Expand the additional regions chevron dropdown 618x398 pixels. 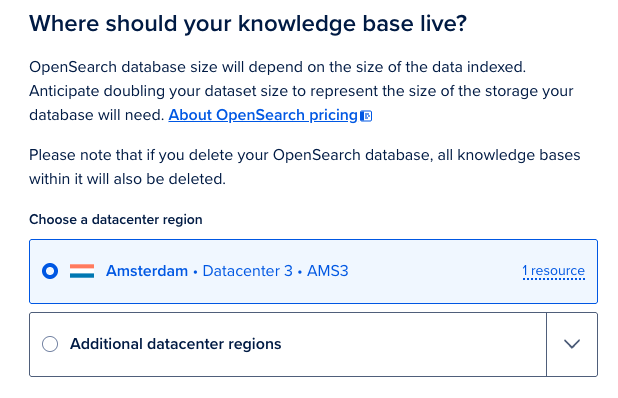(x=571, y=344)
